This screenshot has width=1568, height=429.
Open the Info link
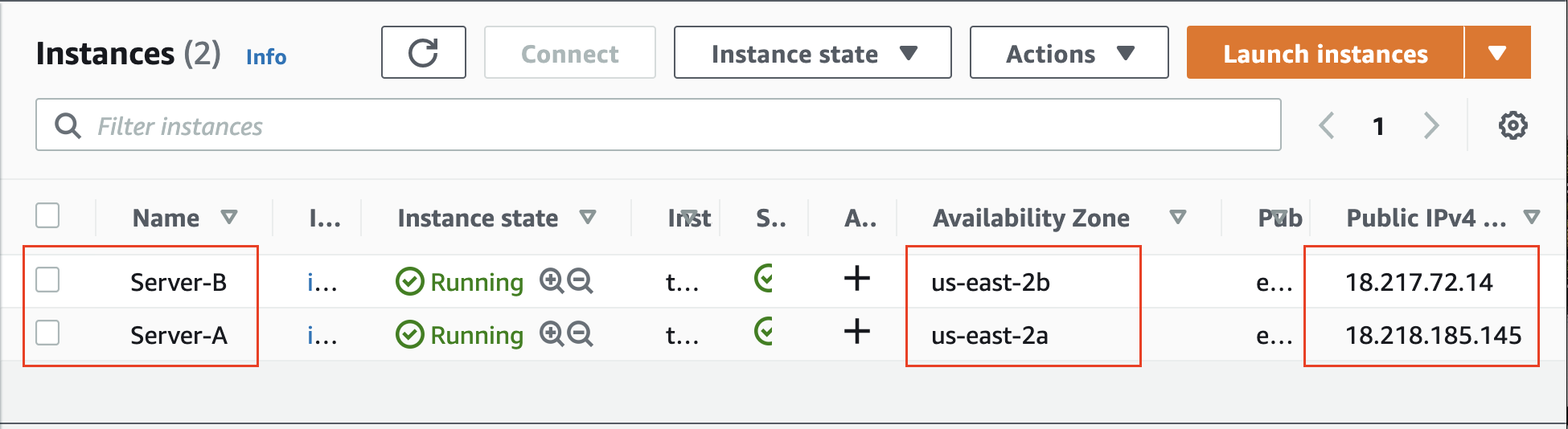click(266, 57)
